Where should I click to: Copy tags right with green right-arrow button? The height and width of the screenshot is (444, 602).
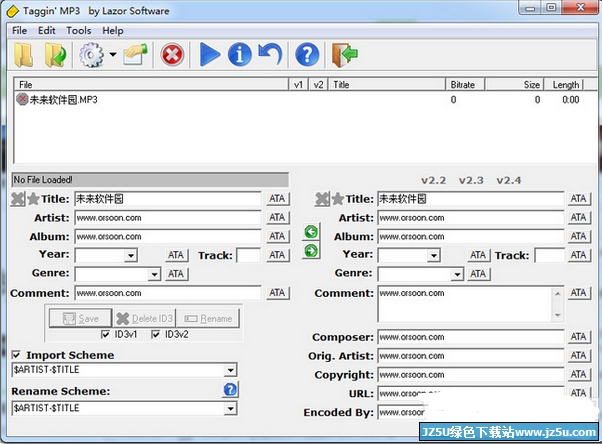pyautogui.click(x=311, y=251)
